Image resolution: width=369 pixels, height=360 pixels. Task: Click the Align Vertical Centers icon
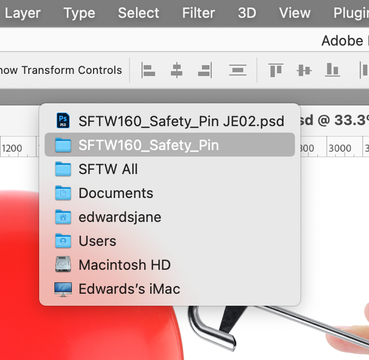[304, 70]
